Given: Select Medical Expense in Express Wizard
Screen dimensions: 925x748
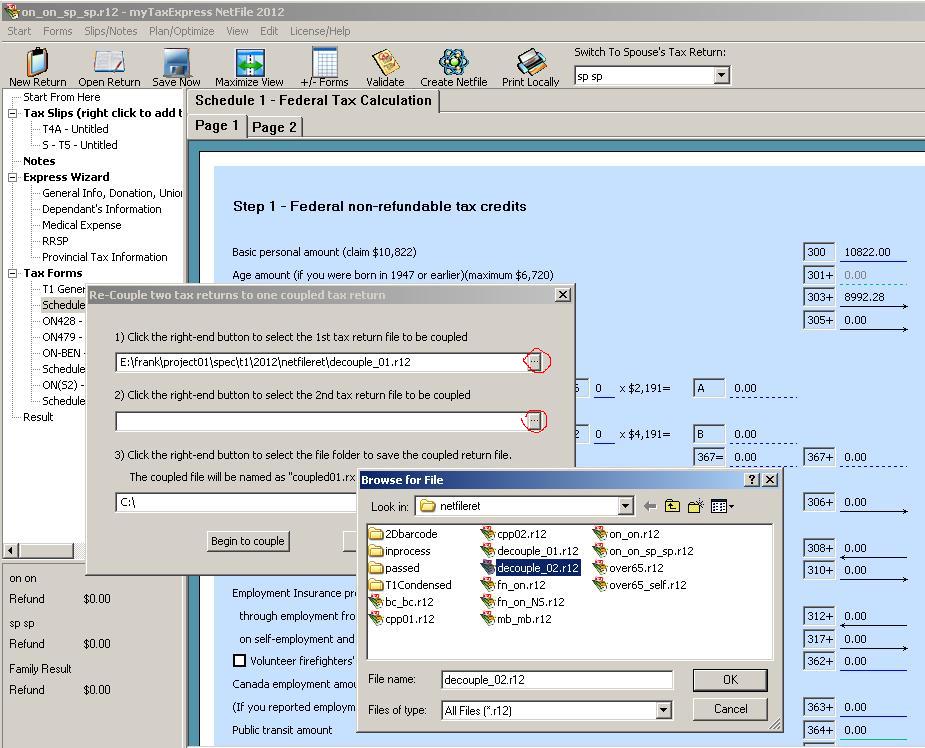Looking at the screenshot, I should 81,225.
